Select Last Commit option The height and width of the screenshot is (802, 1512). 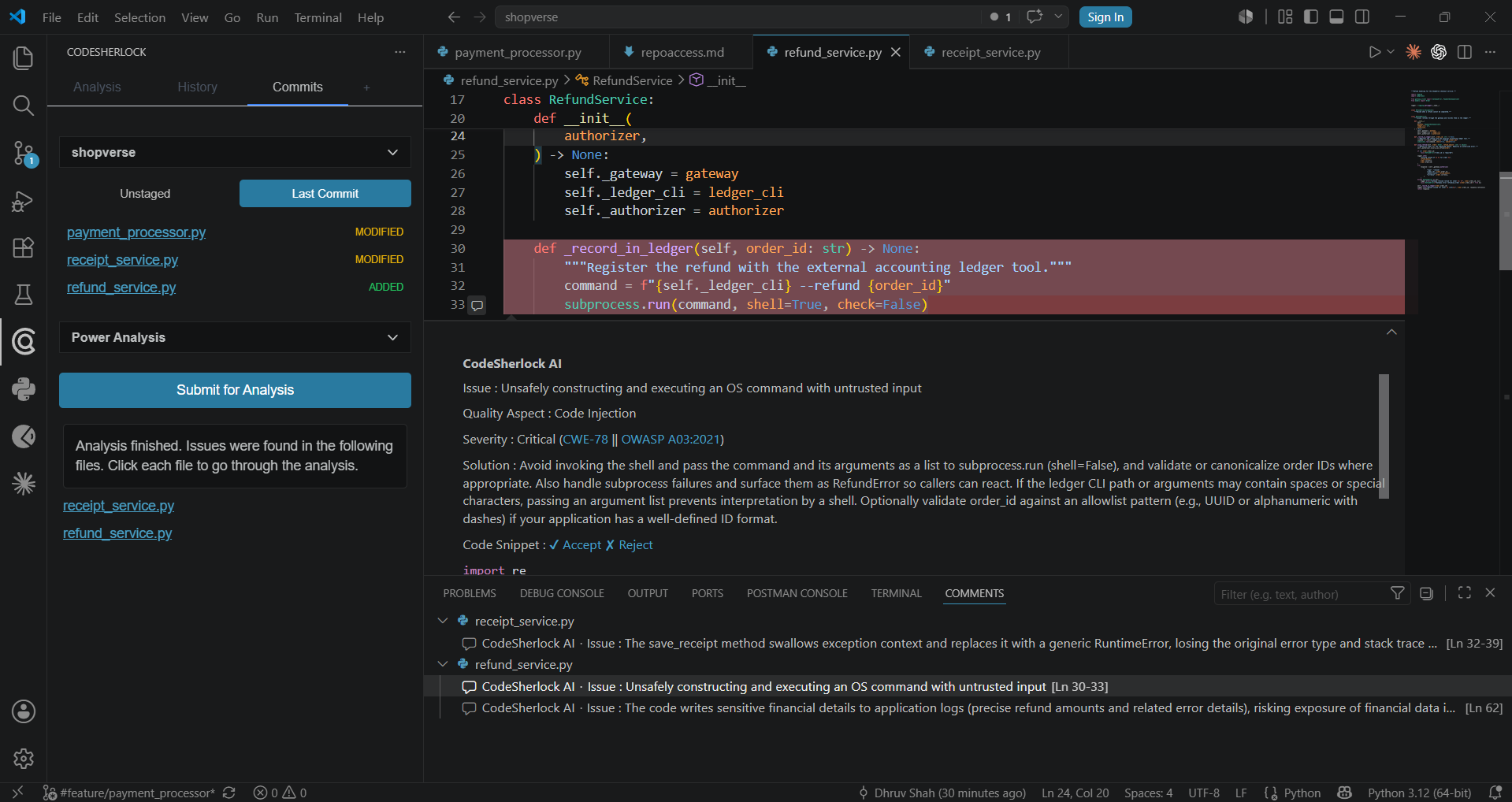click(325, 194)
